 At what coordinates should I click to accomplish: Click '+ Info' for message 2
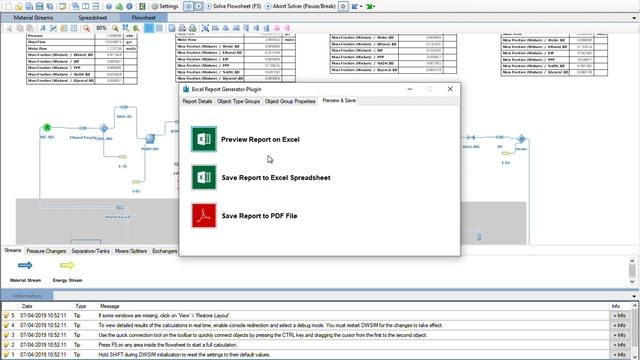619,345
